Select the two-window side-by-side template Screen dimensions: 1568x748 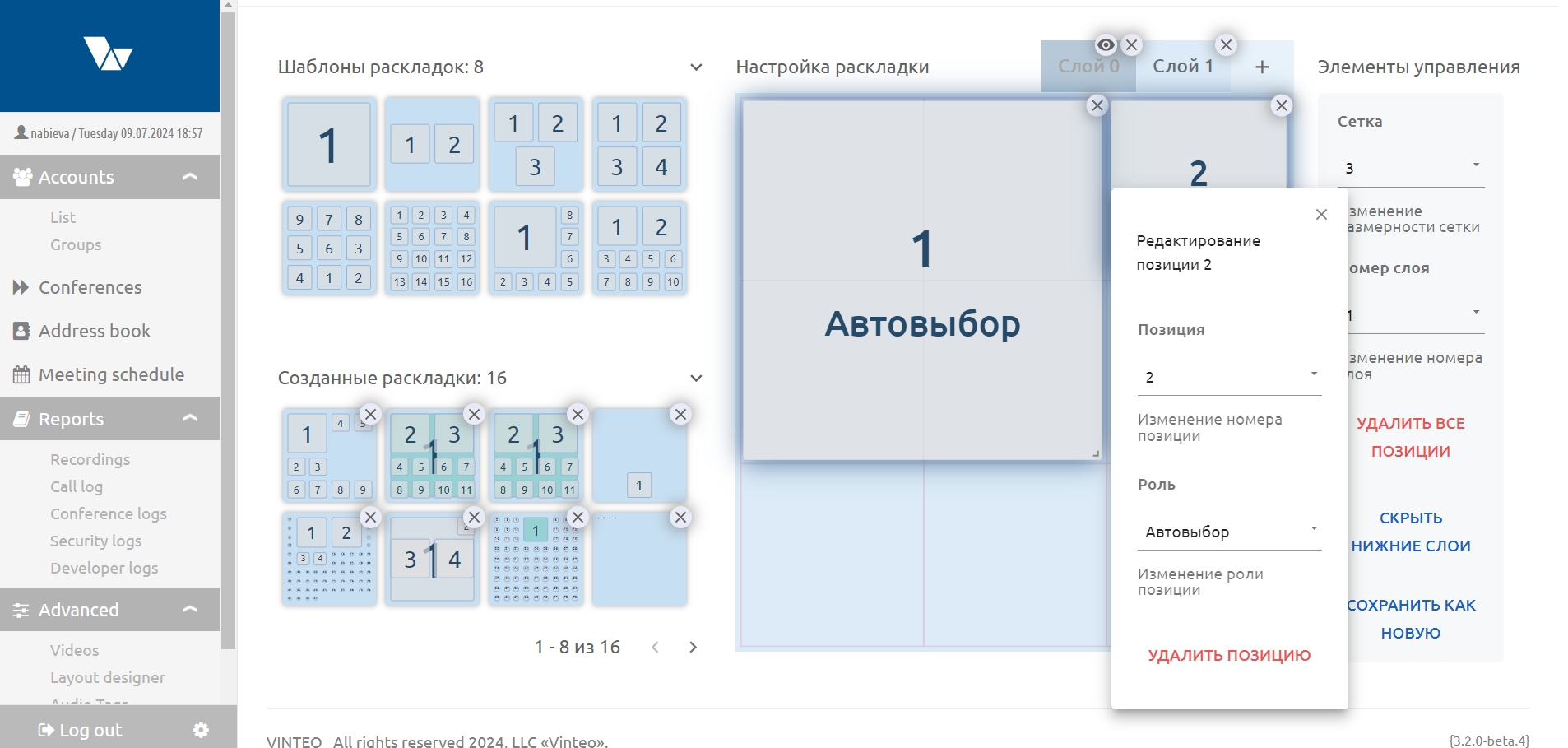pyautogui.click(x=432, y=145)
